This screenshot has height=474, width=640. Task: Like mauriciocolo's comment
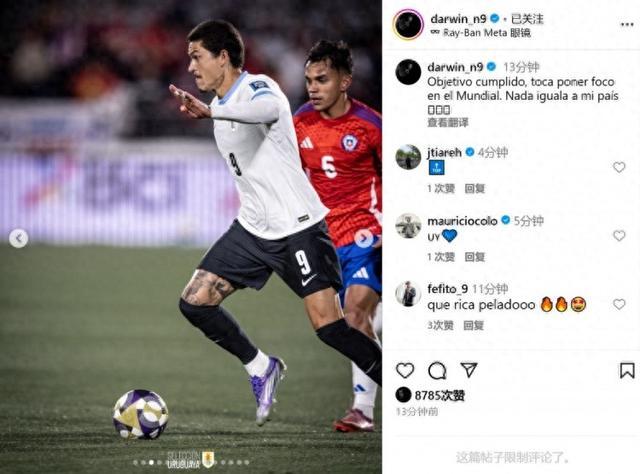coord(619,236)
